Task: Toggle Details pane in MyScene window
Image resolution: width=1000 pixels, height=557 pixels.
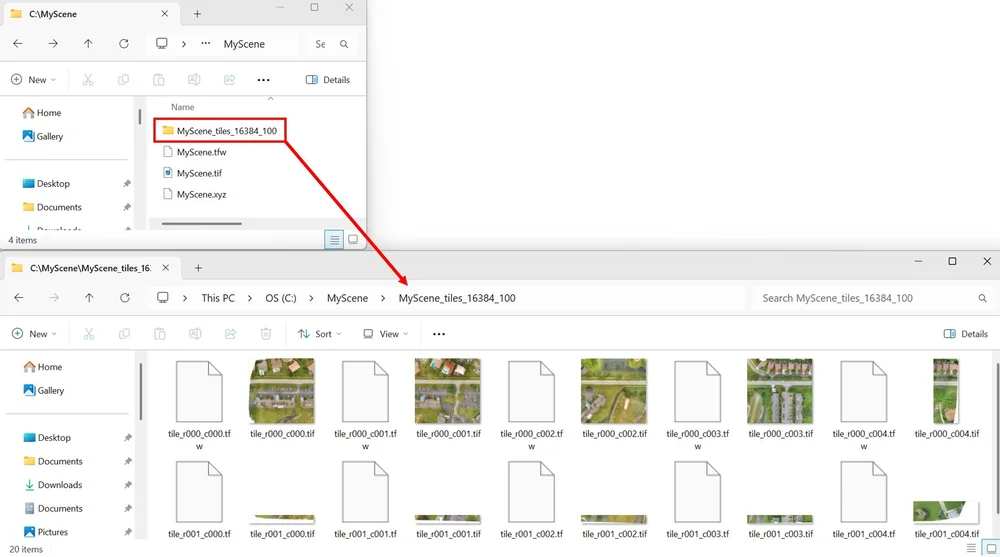Action: (x=328, y=80)
